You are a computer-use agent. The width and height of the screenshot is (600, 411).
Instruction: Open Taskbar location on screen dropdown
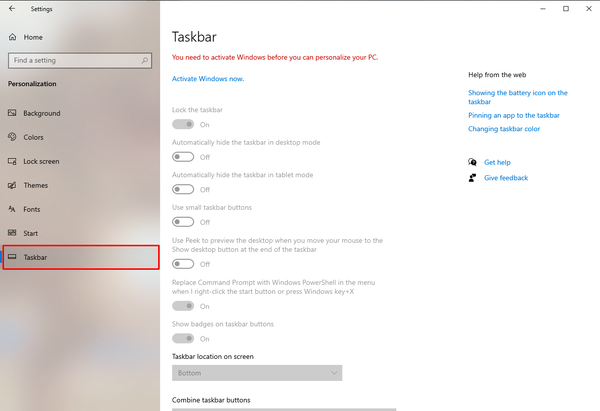(x=257, y=373)
